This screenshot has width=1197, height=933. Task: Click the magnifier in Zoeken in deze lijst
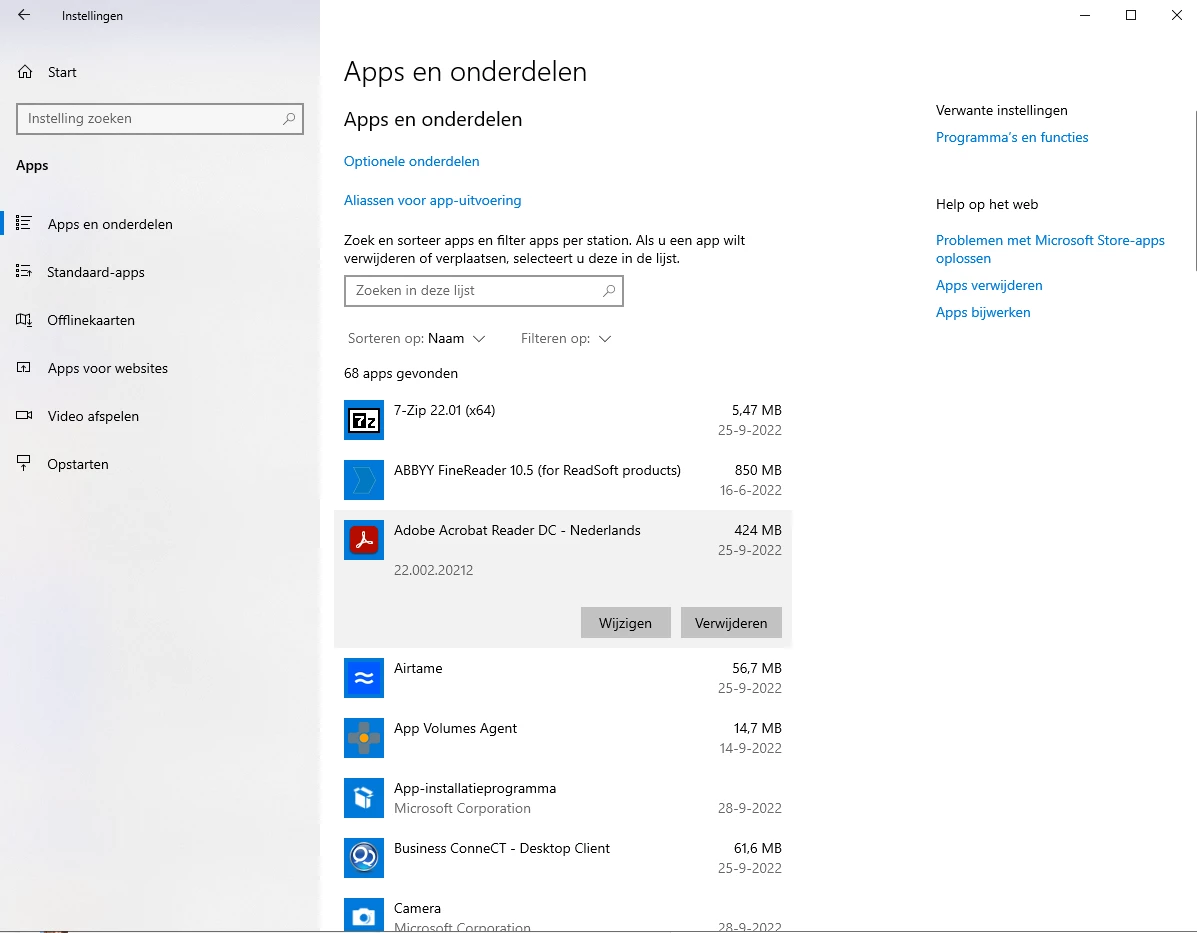pos(608,290)
